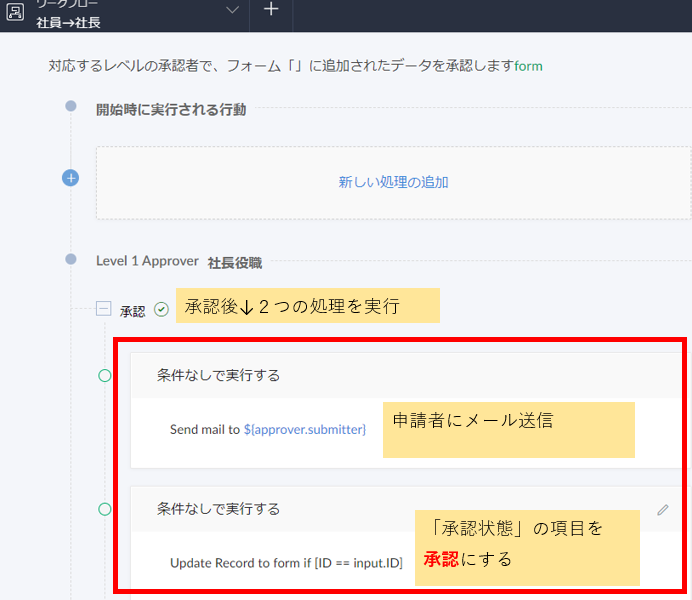Click 新しい処理の追加 link
The image size is (692, 600).
tap(393, 182)
